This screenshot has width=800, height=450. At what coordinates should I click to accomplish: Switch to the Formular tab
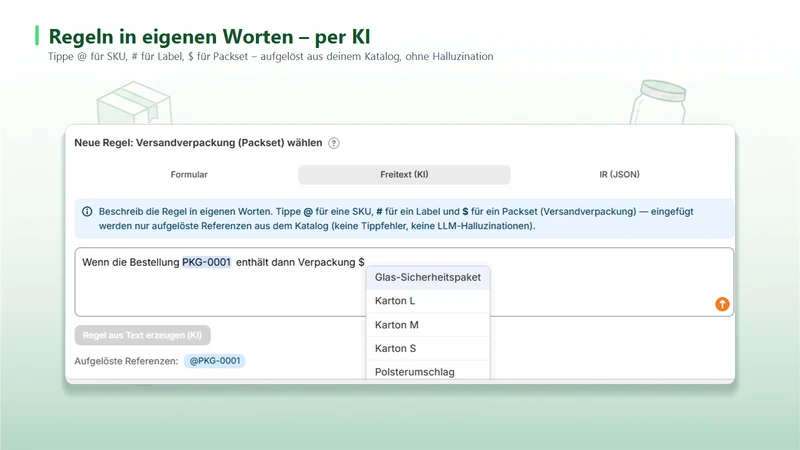189,174
